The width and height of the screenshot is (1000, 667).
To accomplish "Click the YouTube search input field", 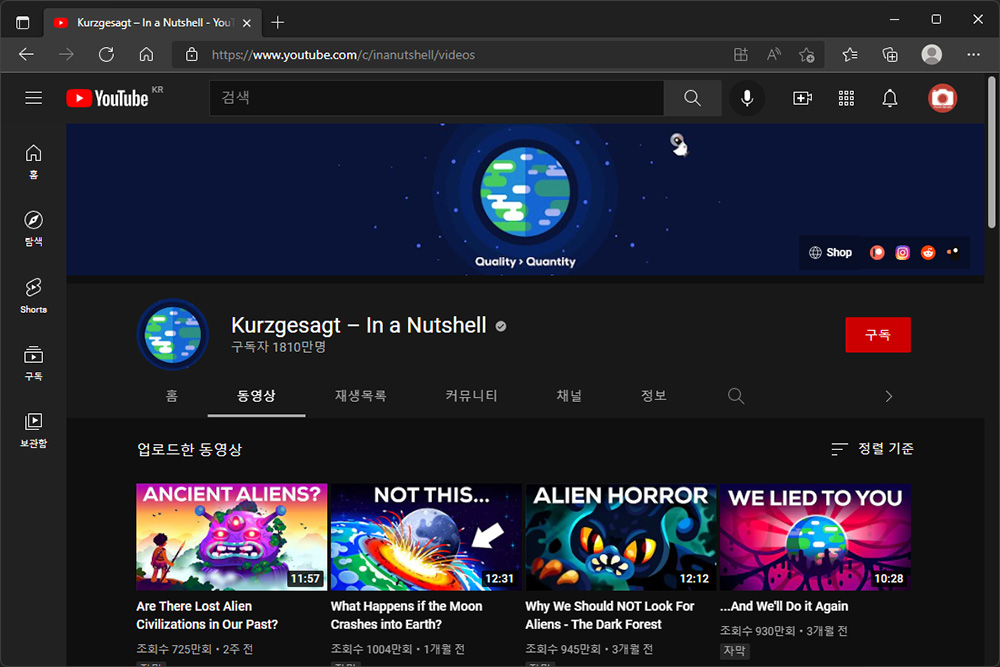I will coord(436,98).
